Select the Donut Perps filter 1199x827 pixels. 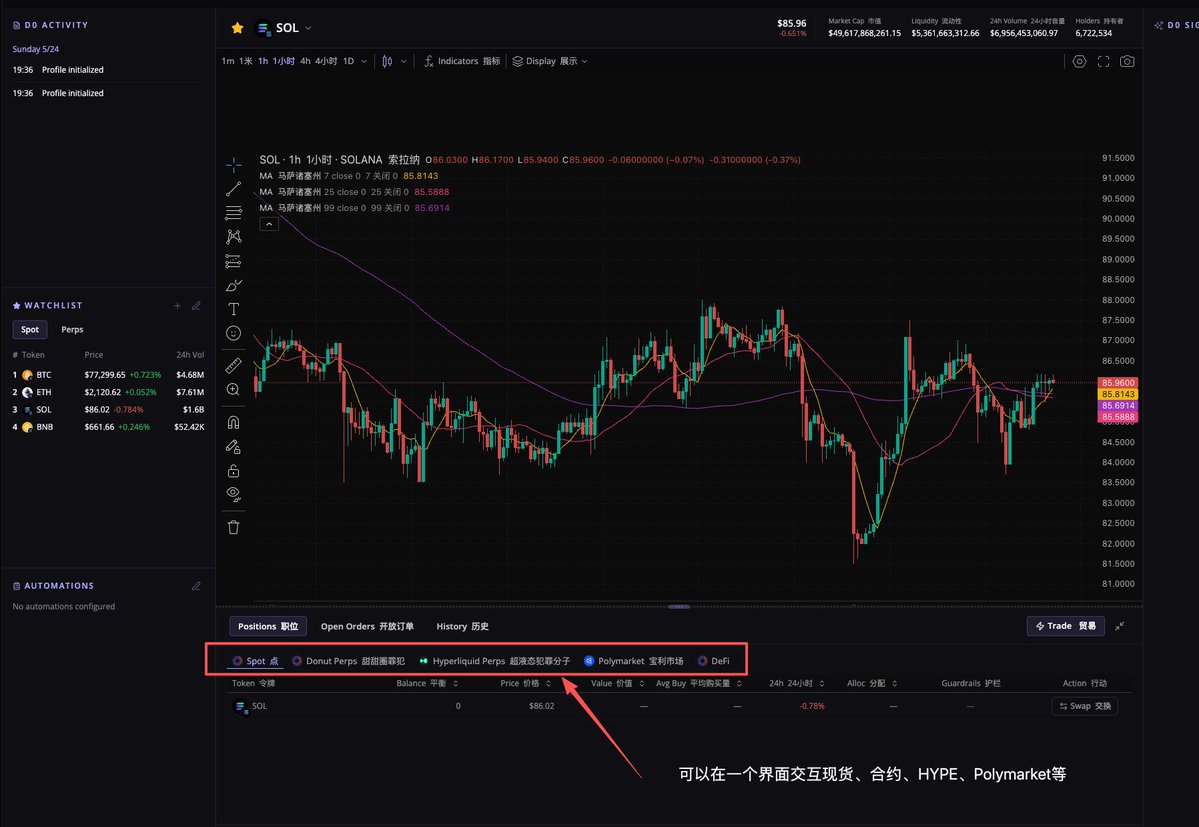(x=348, y=661)
